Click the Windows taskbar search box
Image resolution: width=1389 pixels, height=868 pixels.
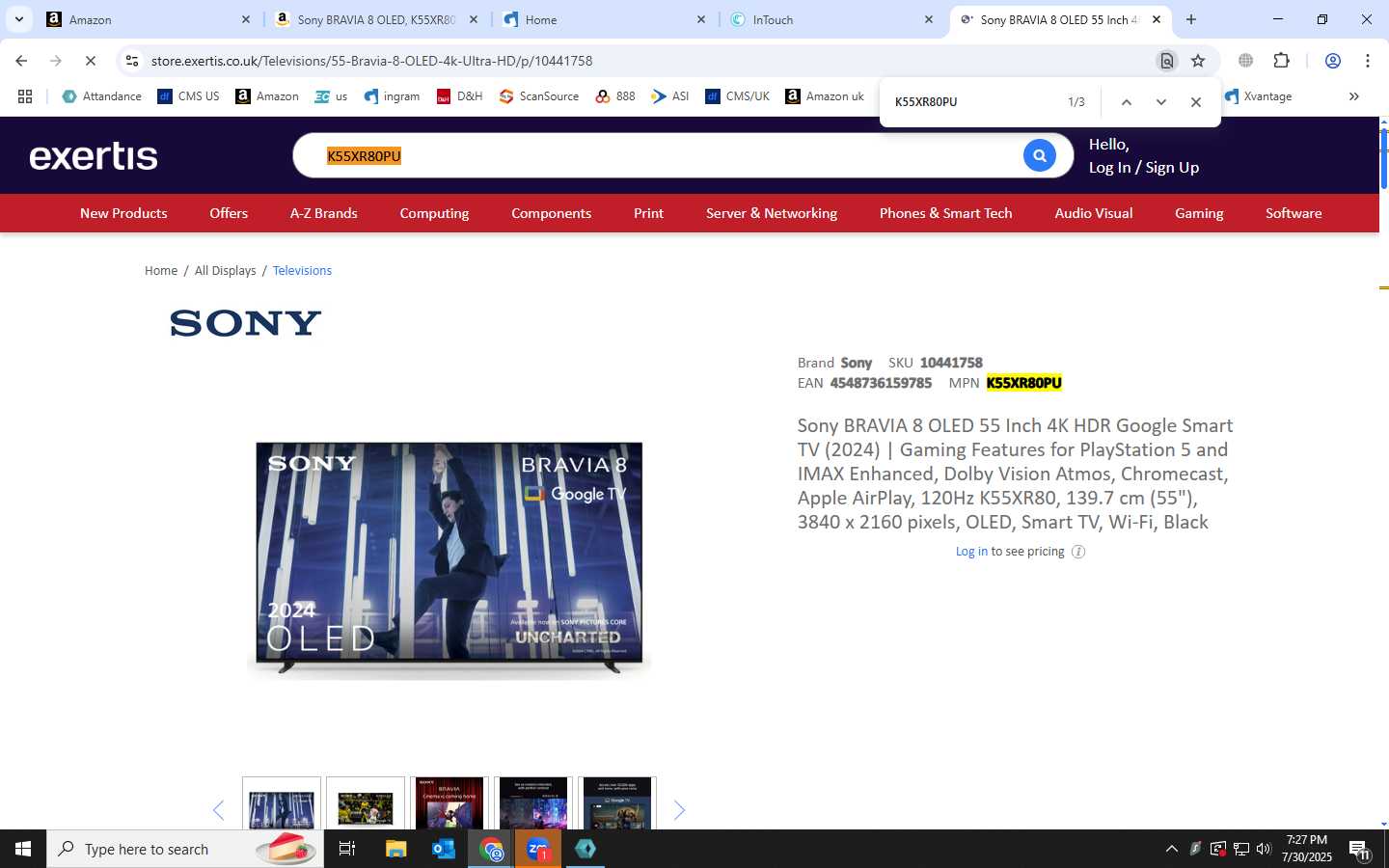pos(185,849)
